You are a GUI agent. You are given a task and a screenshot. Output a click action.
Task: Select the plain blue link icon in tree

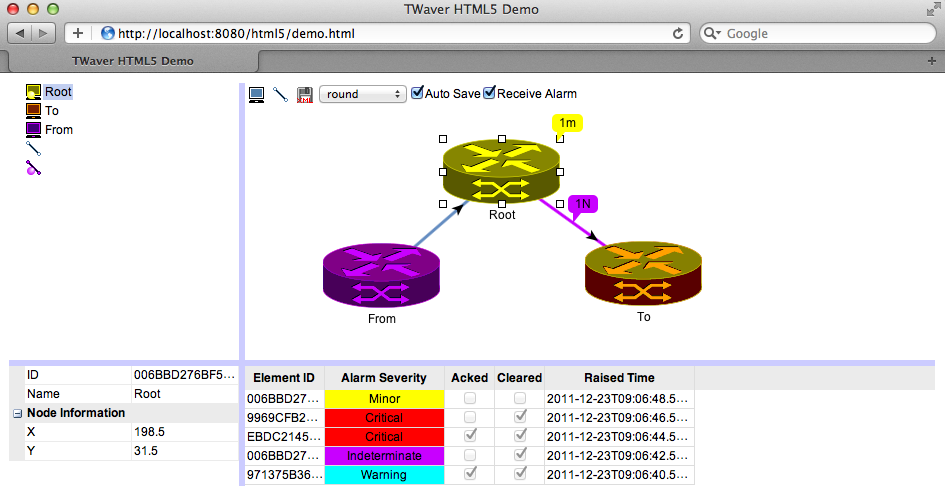tap(33, 148)
